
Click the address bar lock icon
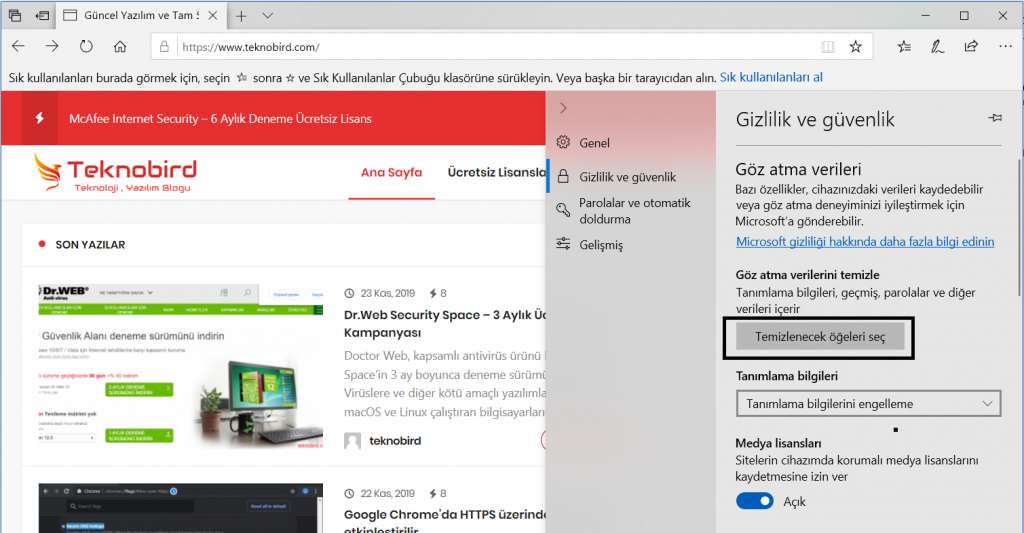click(x=164, y=46)
